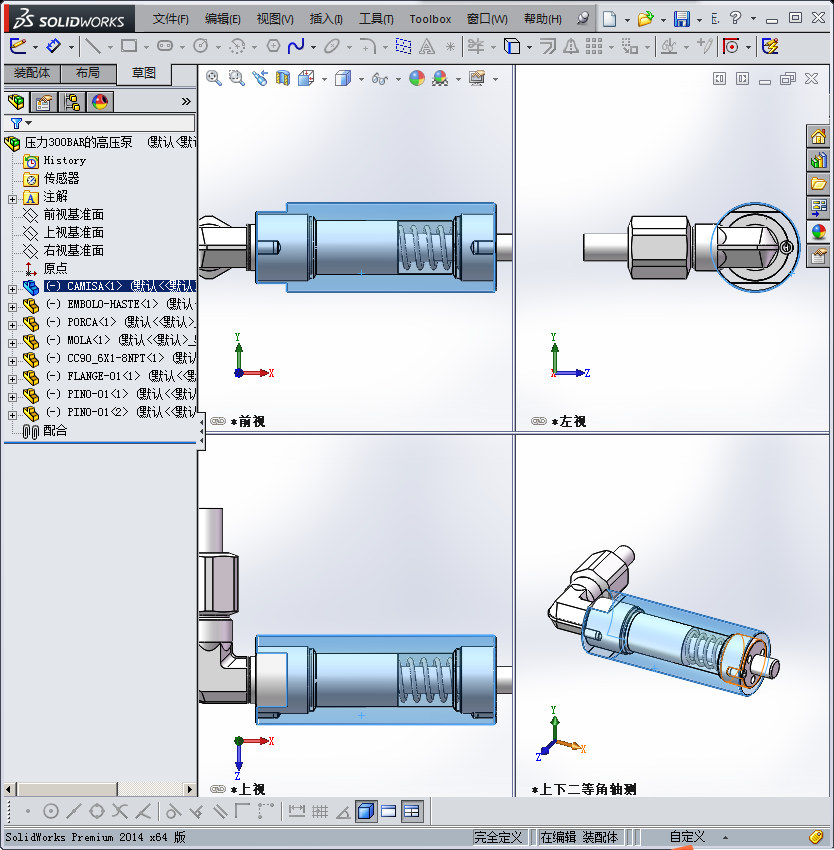Expand the CAMISA<1> component node
Image resolution: width=834 pixels, height=850 pixels.
(x=12, y=289)
